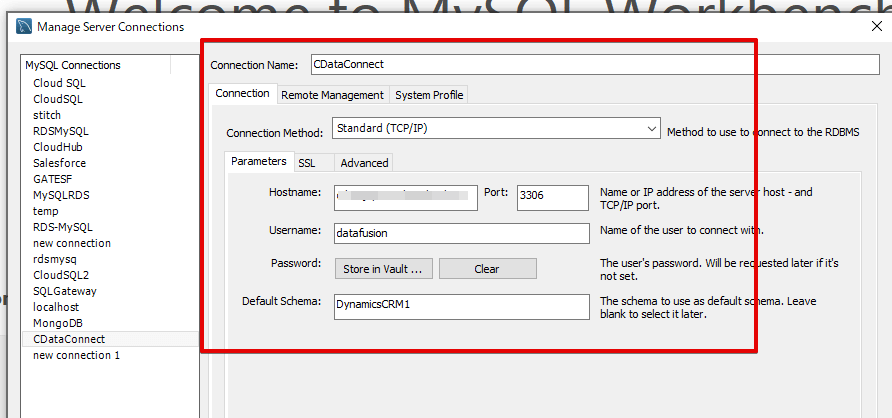Focus the Default Schema field
The height and width of the screenshot is (418, 892).
pos(462,307)
